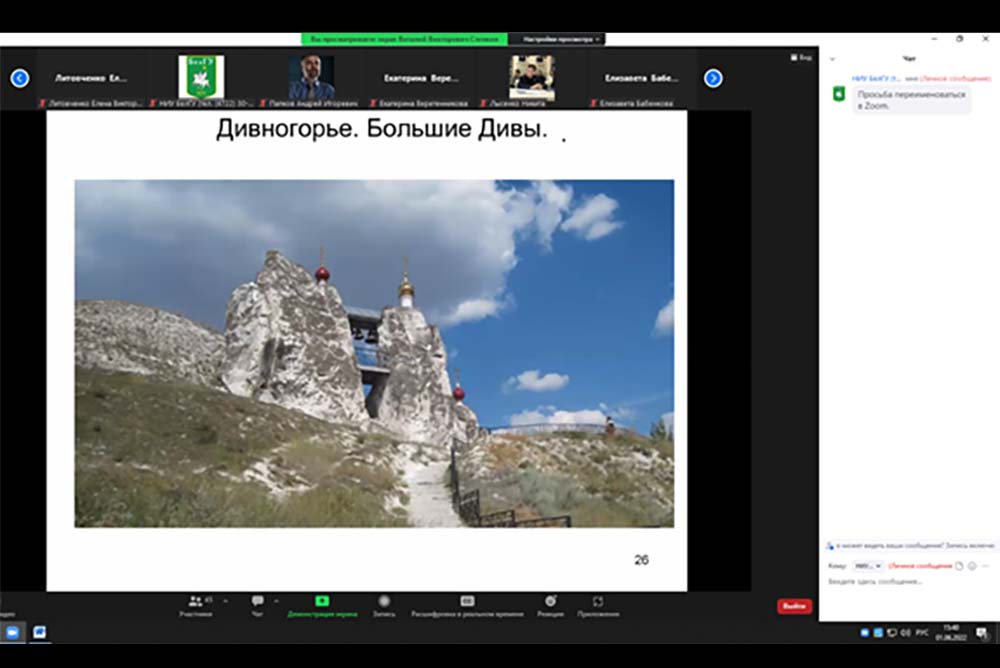
Task: Expand the arrow next to Chat button
Action: [277, 601]
